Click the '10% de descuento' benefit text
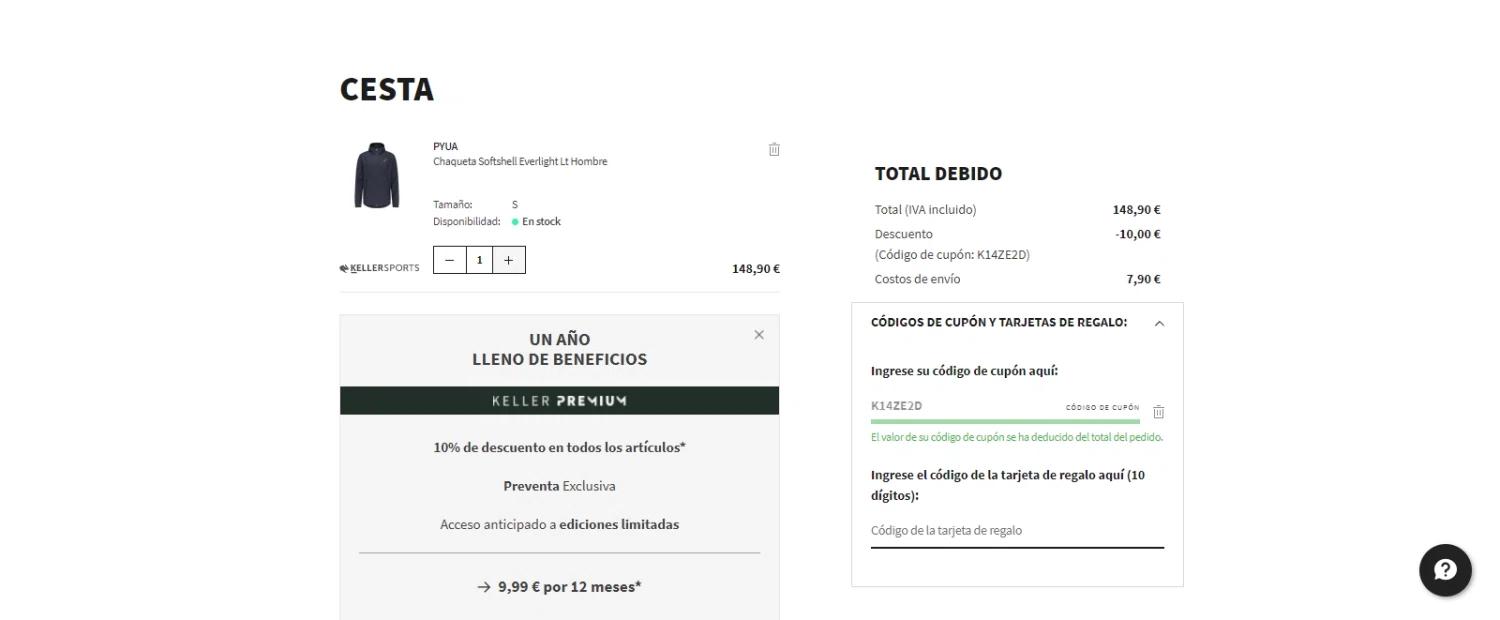This screenshot has width=1500, height=620. click(559, 447)
